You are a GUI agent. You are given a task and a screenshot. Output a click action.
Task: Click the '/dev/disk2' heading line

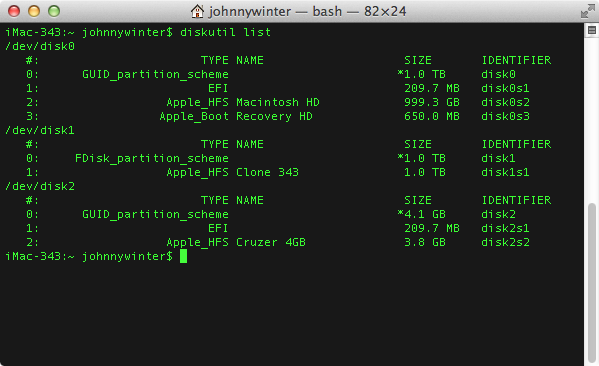40,186
